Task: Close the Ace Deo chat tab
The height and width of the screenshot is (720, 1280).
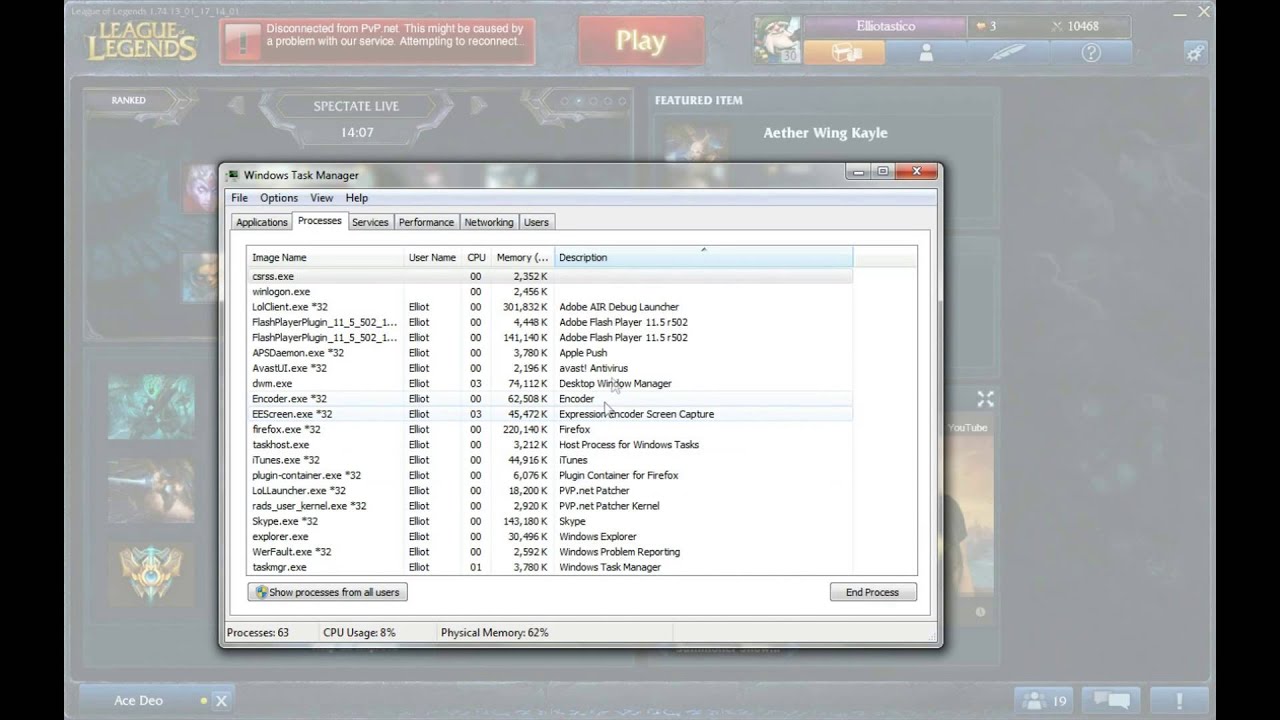Action: [222, 701]
